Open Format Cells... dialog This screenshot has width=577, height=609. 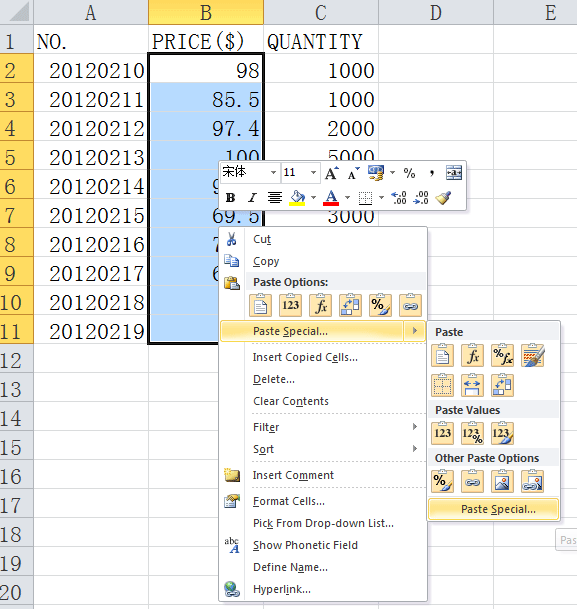[x=288, y=501]
